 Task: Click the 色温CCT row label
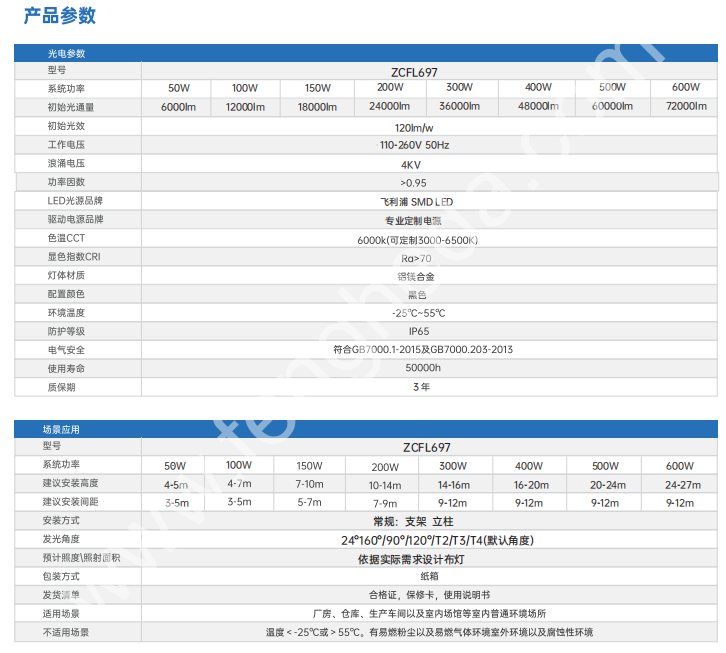click(66, 239)
